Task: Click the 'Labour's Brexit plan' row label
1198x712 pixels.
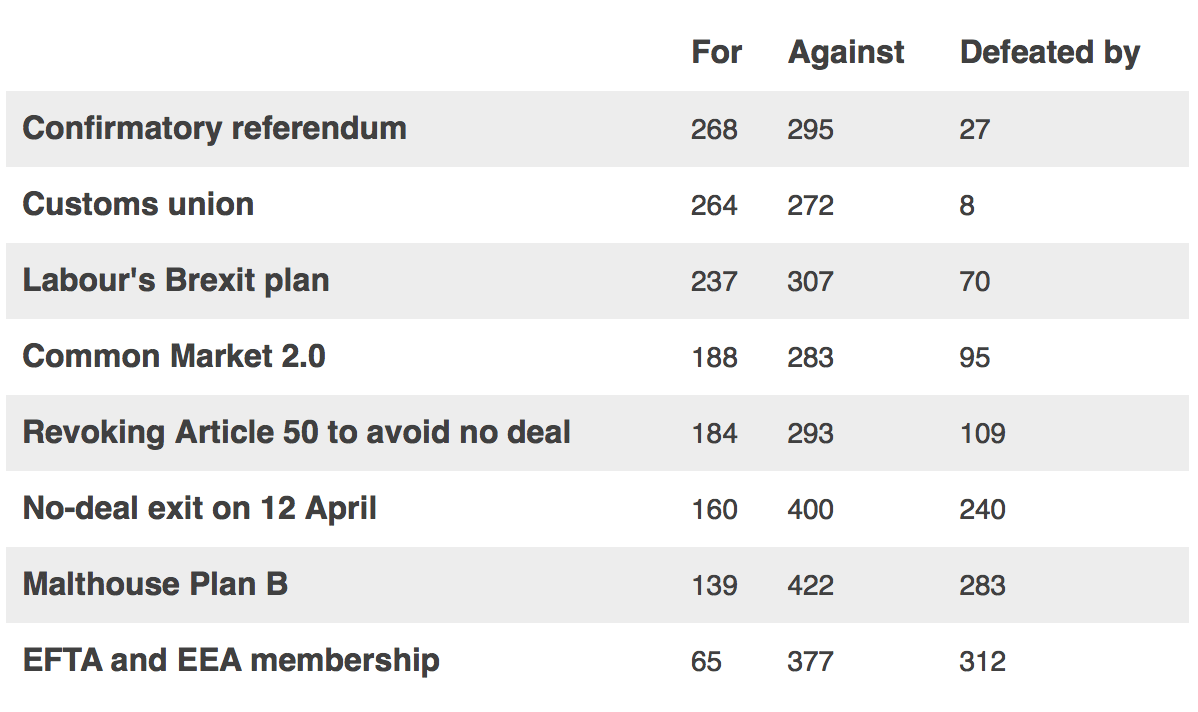Action: coord(176,280)
